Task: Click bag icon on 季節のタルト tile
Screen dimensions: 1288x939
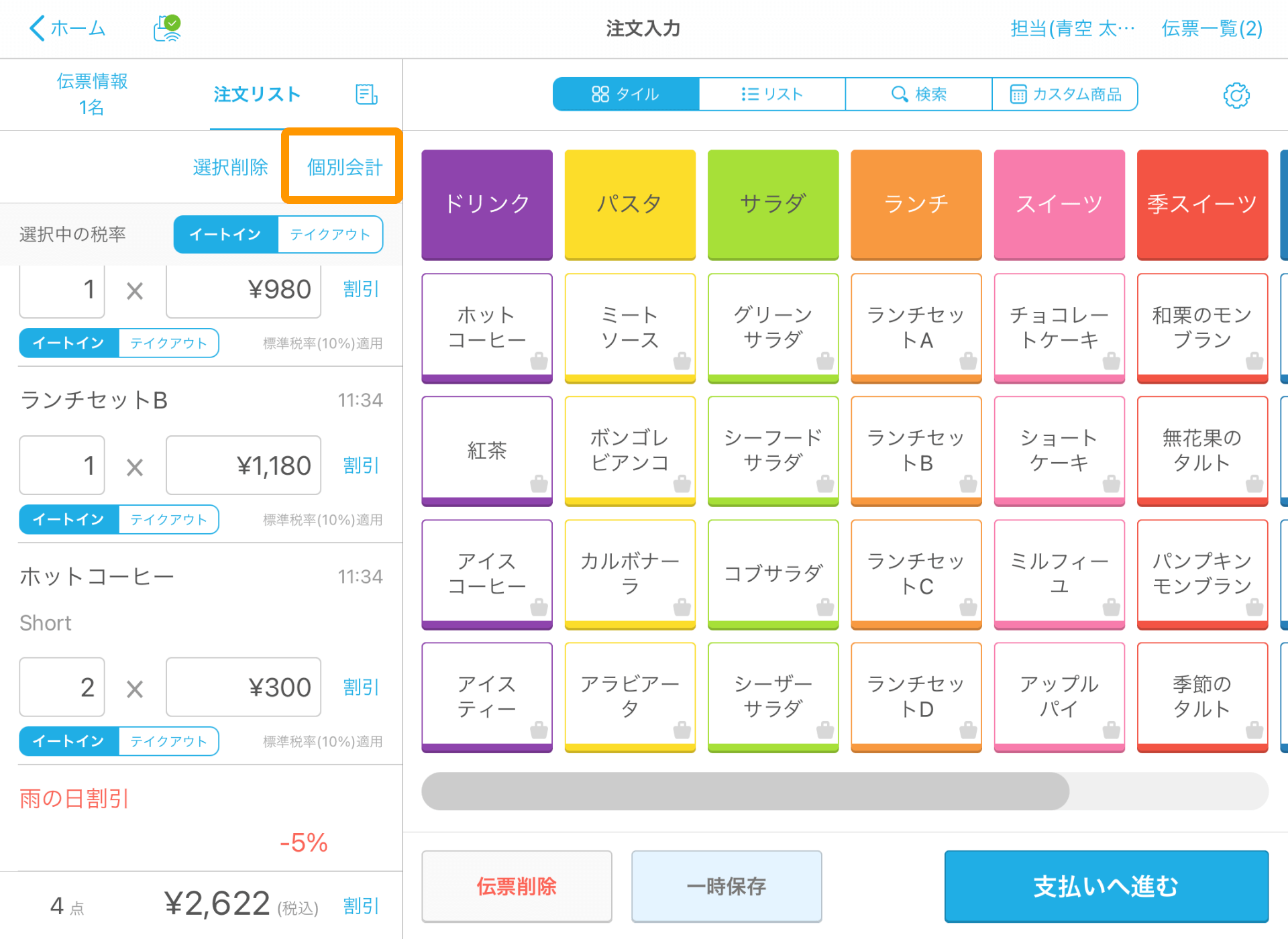Action: pos(1254,730)
